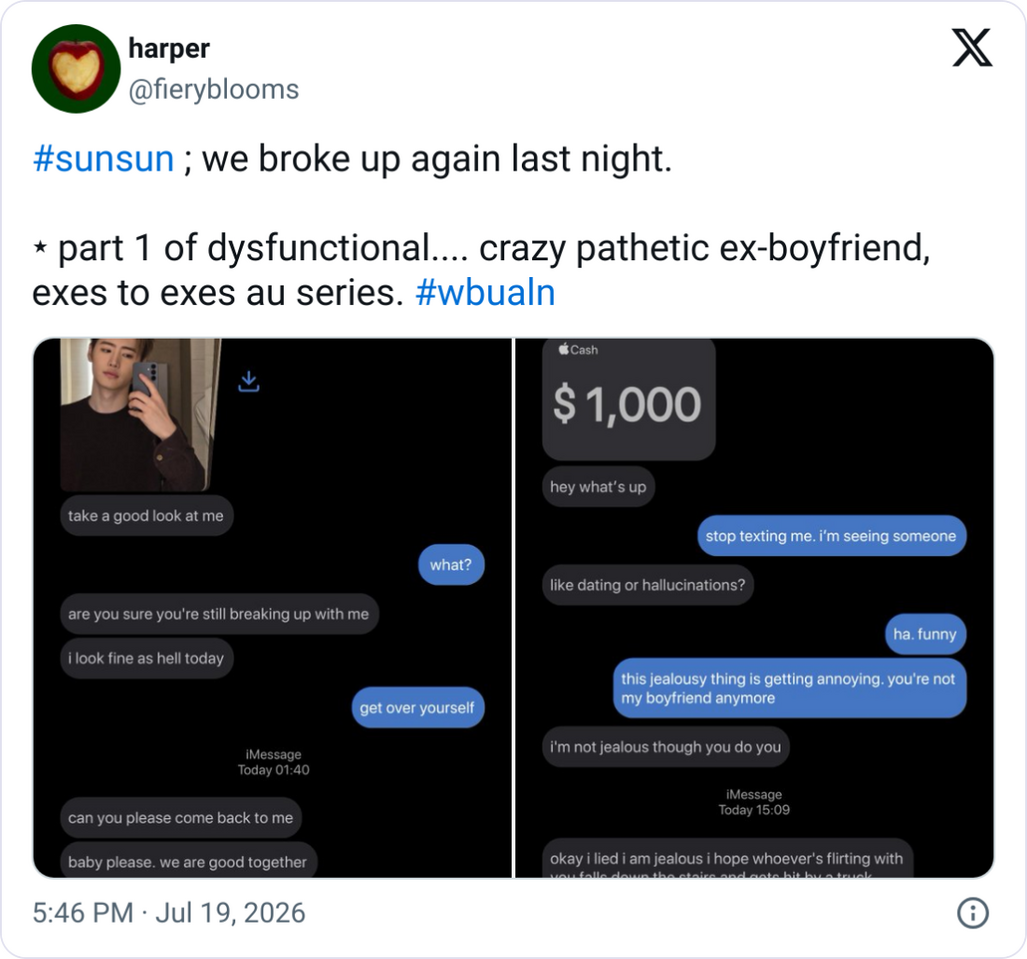This screenshot has height=959, width=1027.
Task: Select the "hey what's up" message
Action: click(598, 487)
